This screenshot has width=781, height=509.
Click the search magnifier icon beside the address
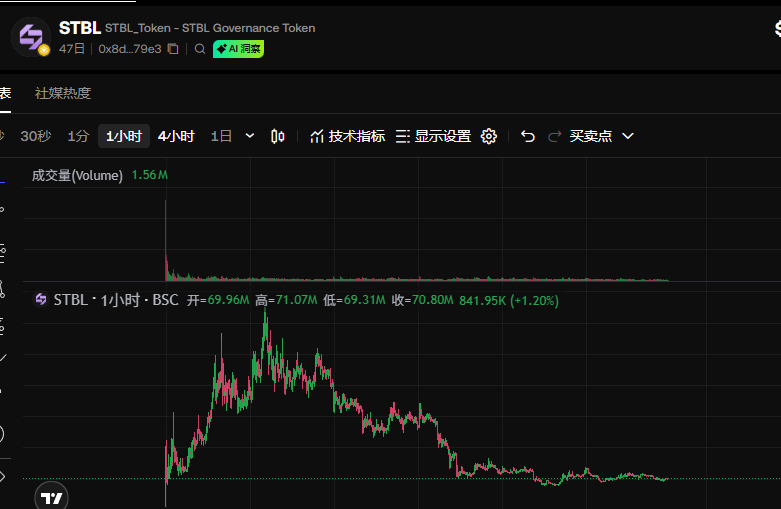(x=200, y=49)
